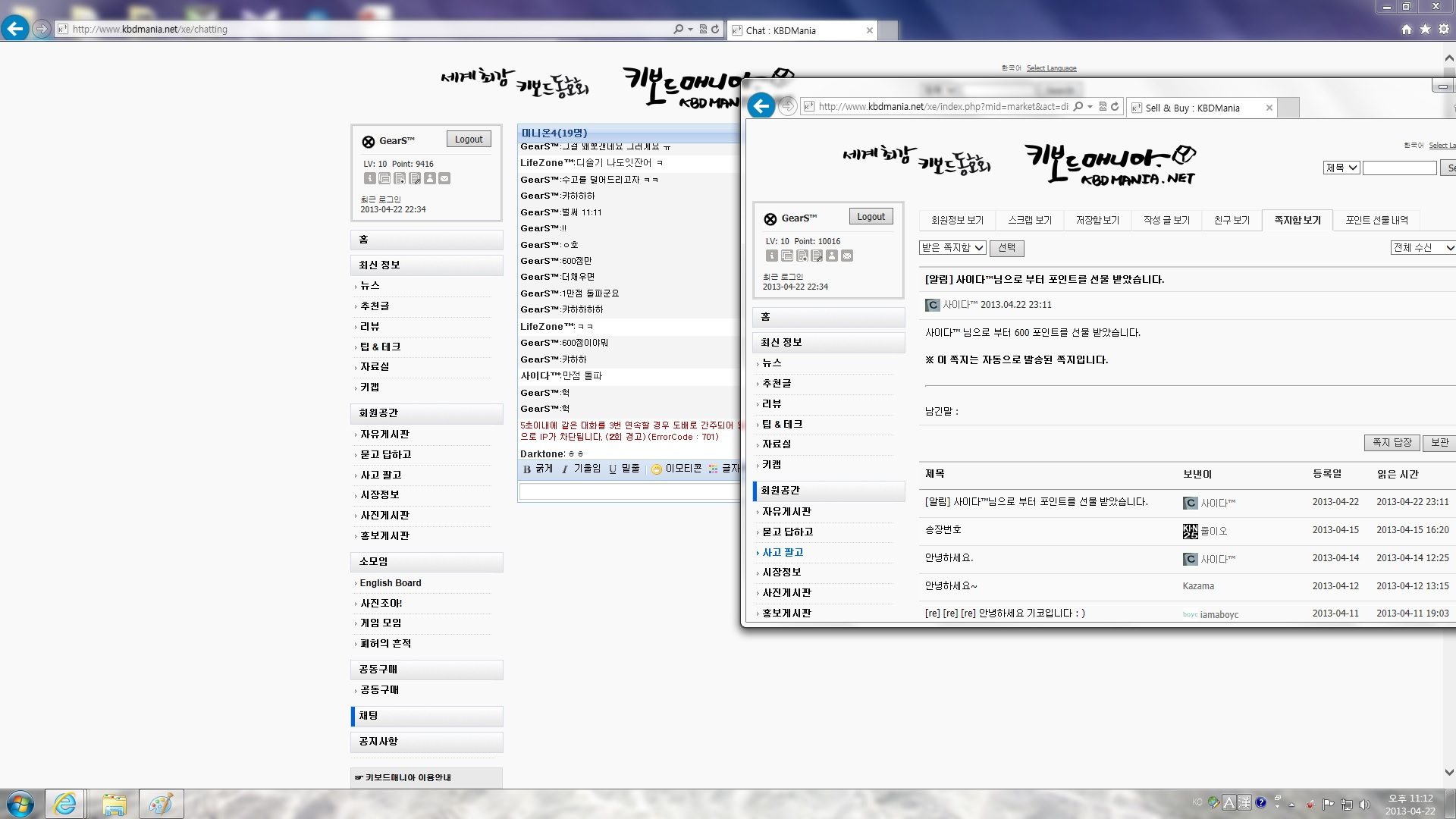Open English Board link in Chat window sidebar
The height and width of the screenshot is (819, 1456).
click(x=390, y=583)
